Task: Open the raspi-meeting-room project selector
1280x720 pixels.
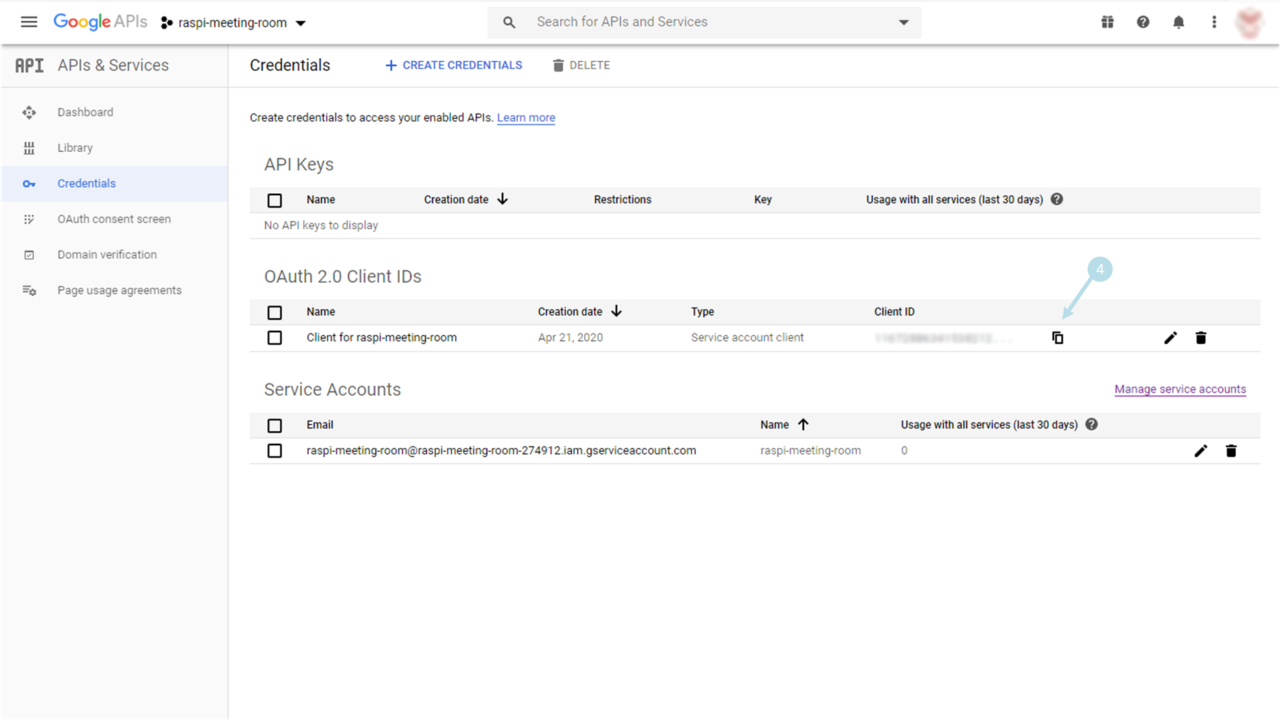Action: click(232, 21)
